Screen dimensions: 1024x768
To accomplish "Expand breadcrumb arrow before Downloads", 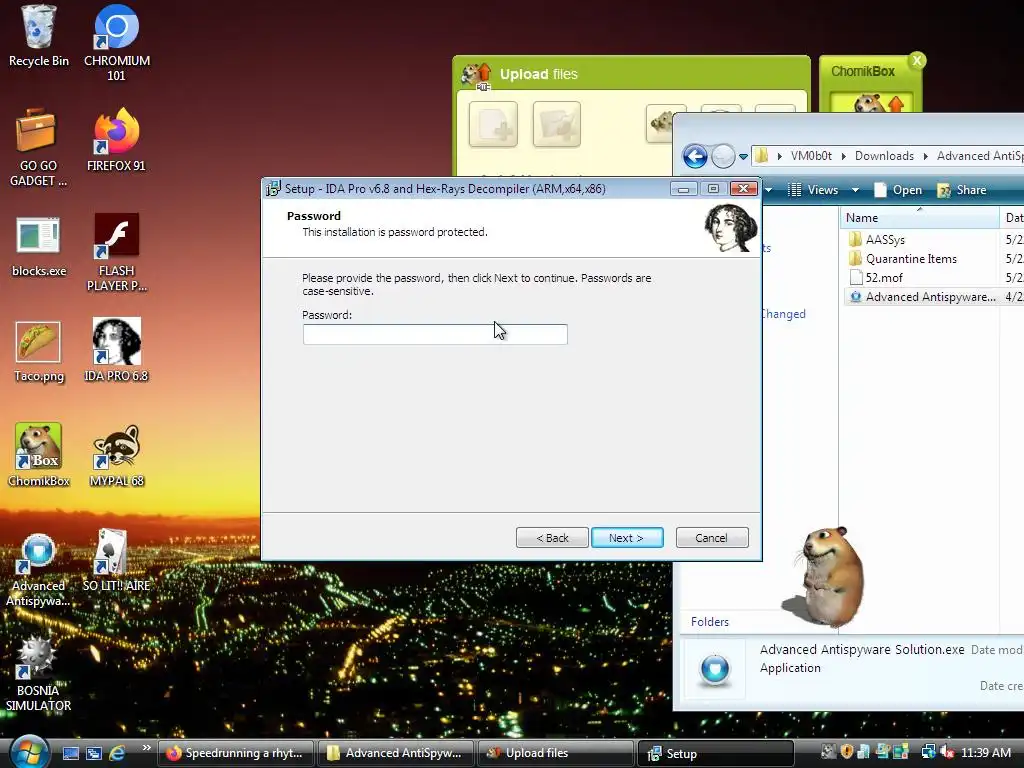I will pos(844,156).
